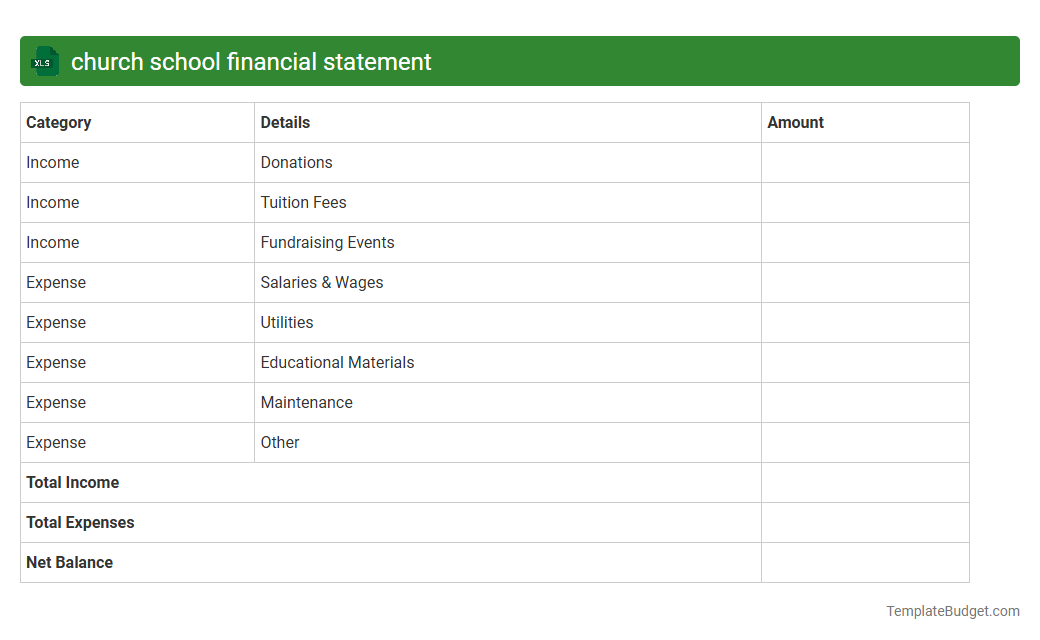
Task: Click the Utilities expense row
Action: click(287, 322)
